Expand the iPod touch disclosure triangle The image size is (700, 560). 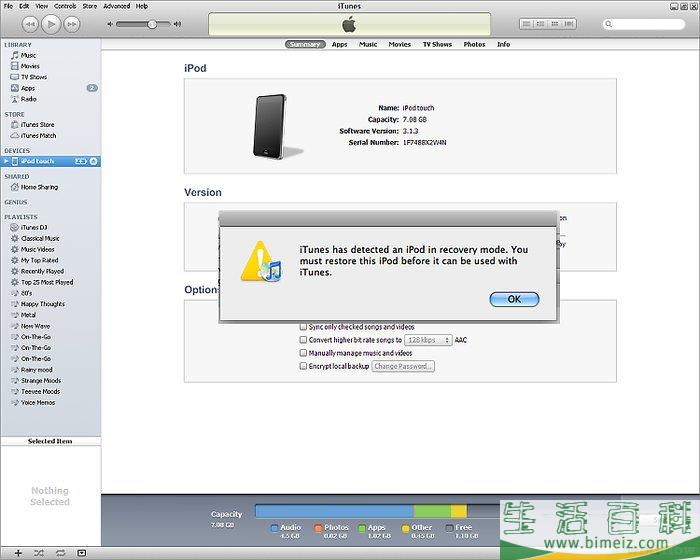(x=6, y=161)
